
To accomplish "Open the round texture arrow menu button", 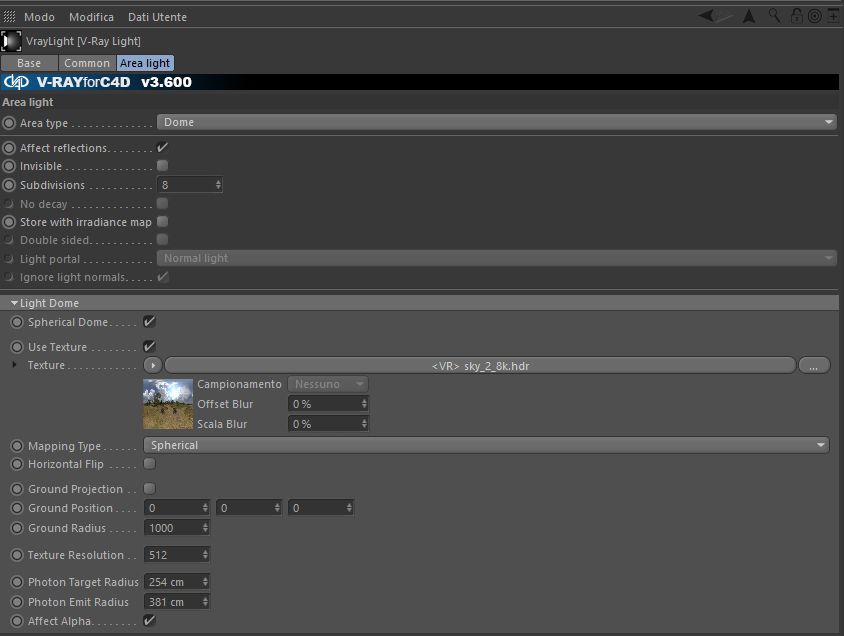I will click(x=153, y=365).
